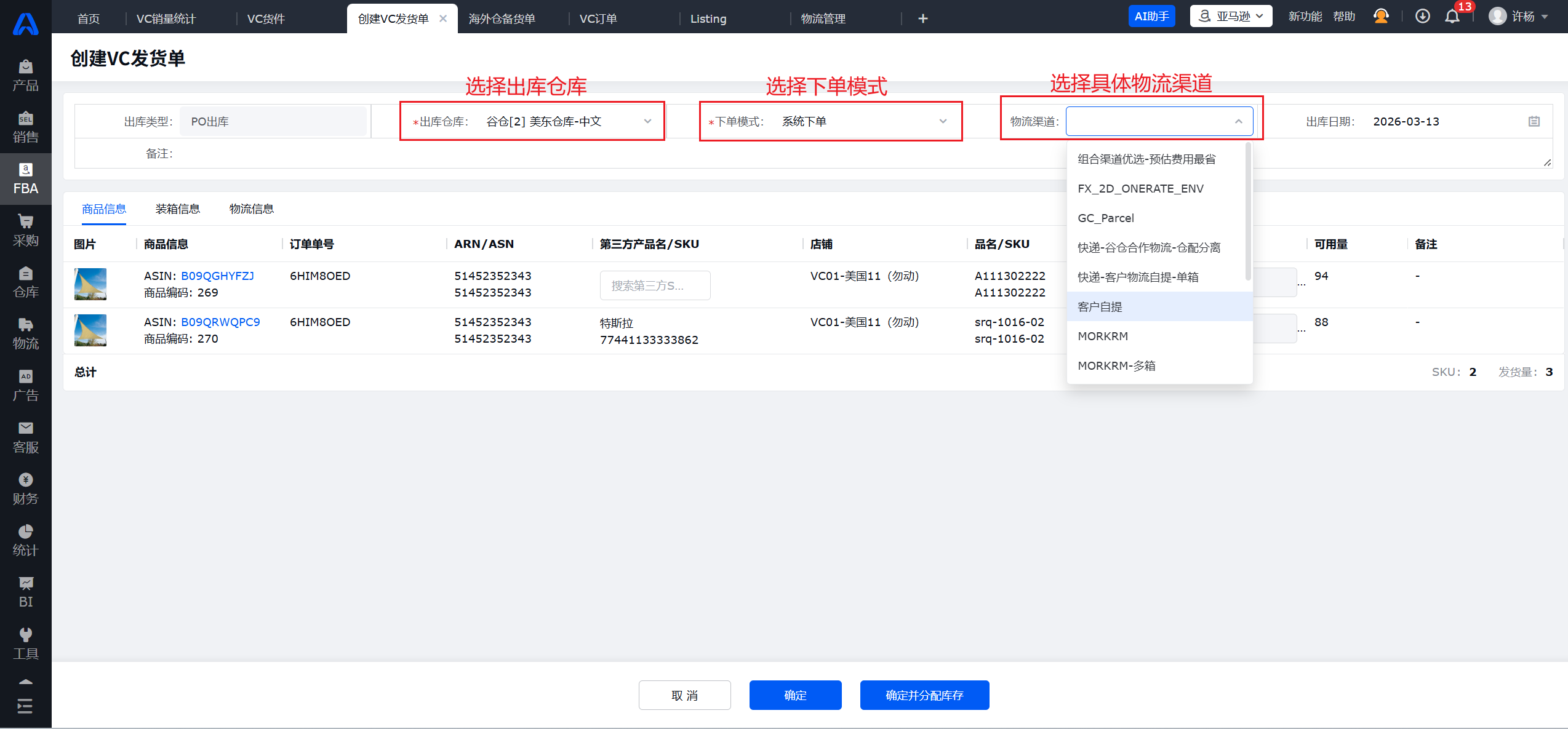Open ASIN link B09QGHYFZJ

click(217, 276)
